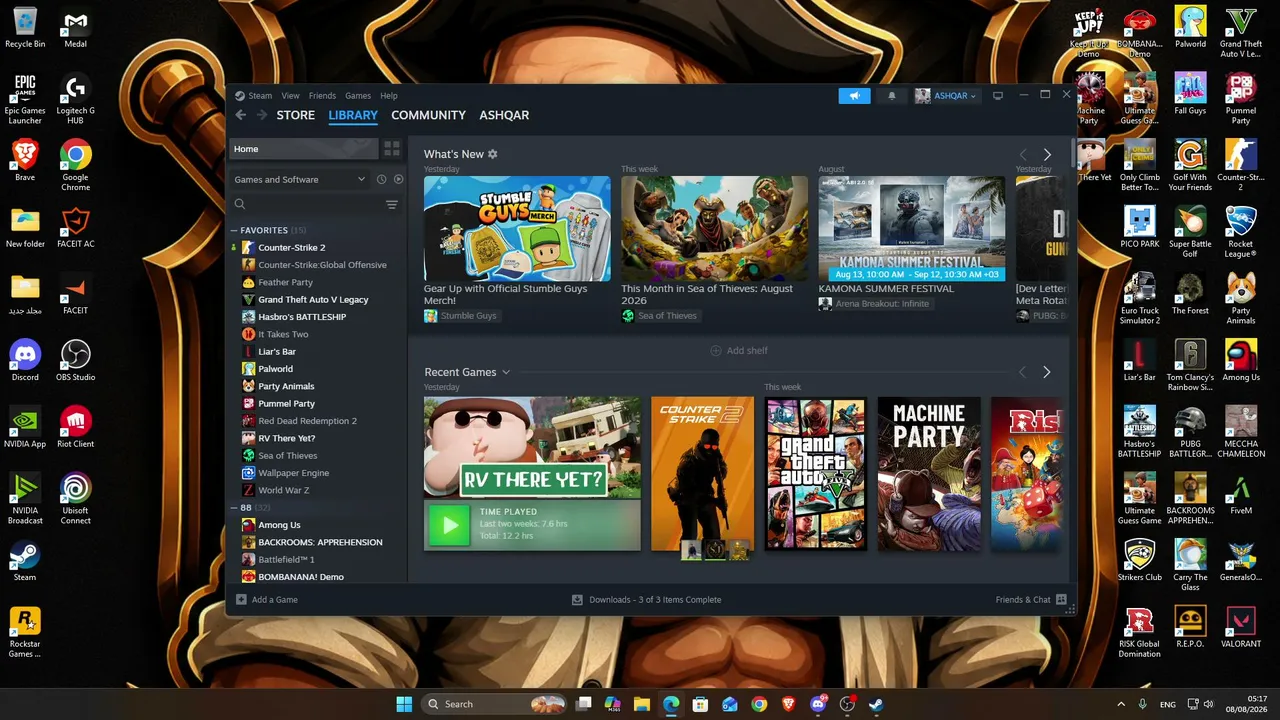This screenshot has height=720, width=1280.
Task: Show hidden icons in system tray
Action: tap(1120, 704)
